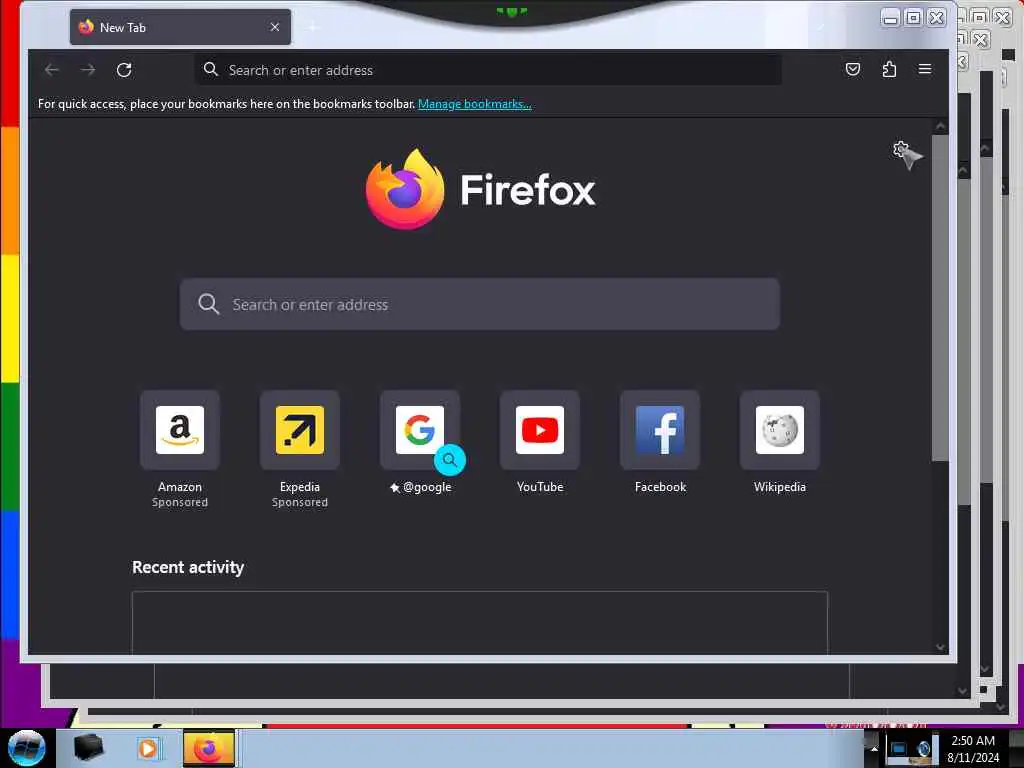This screenshot has width=1024, height=768.
Task: Launch Windows Media Player from taskbar
Action: (148, 748)
